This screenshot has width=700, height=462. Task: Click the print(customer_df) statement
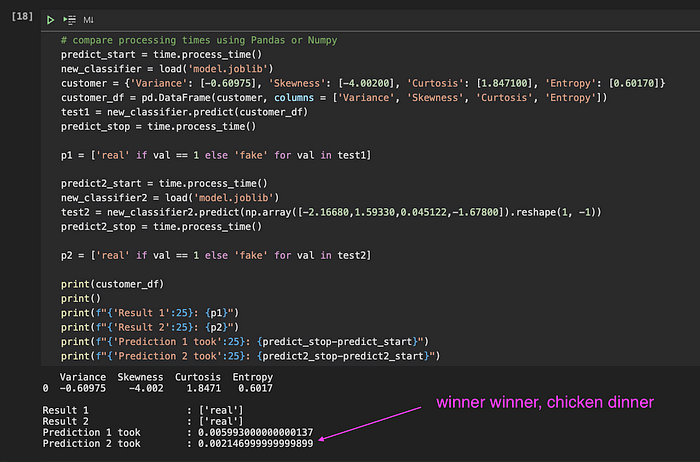click(112, 284)
